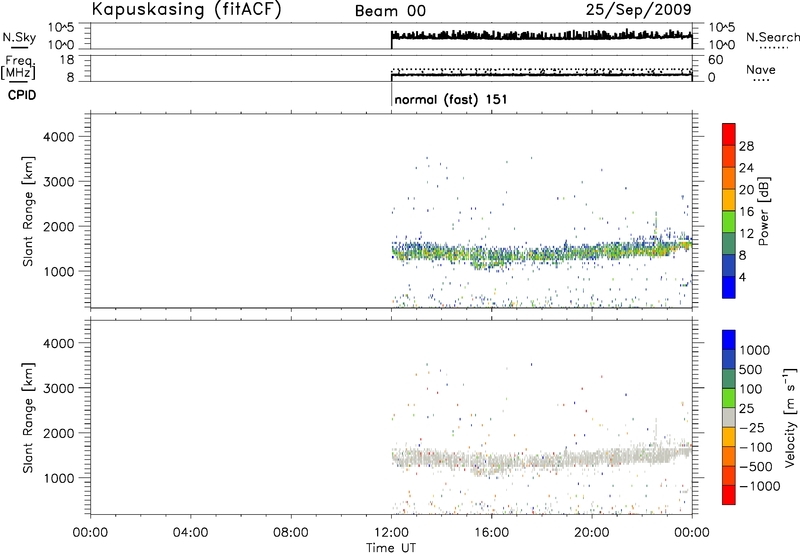The width and height of the screenshot is (800, 554).
Task: Click the gray segment of Velocity colorbar
Action: point(729,417)
